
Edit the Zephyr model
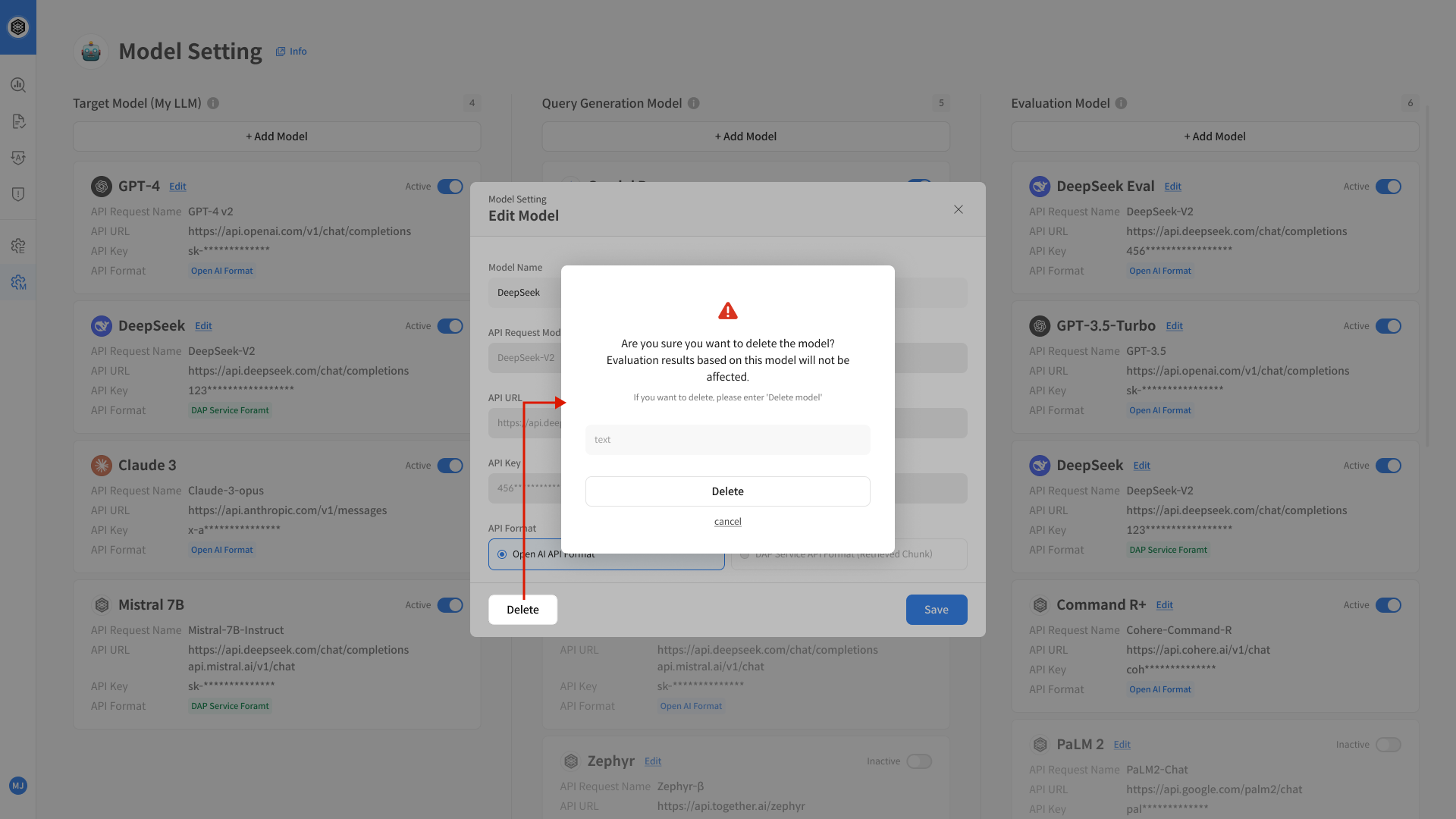tap(653, 761)
